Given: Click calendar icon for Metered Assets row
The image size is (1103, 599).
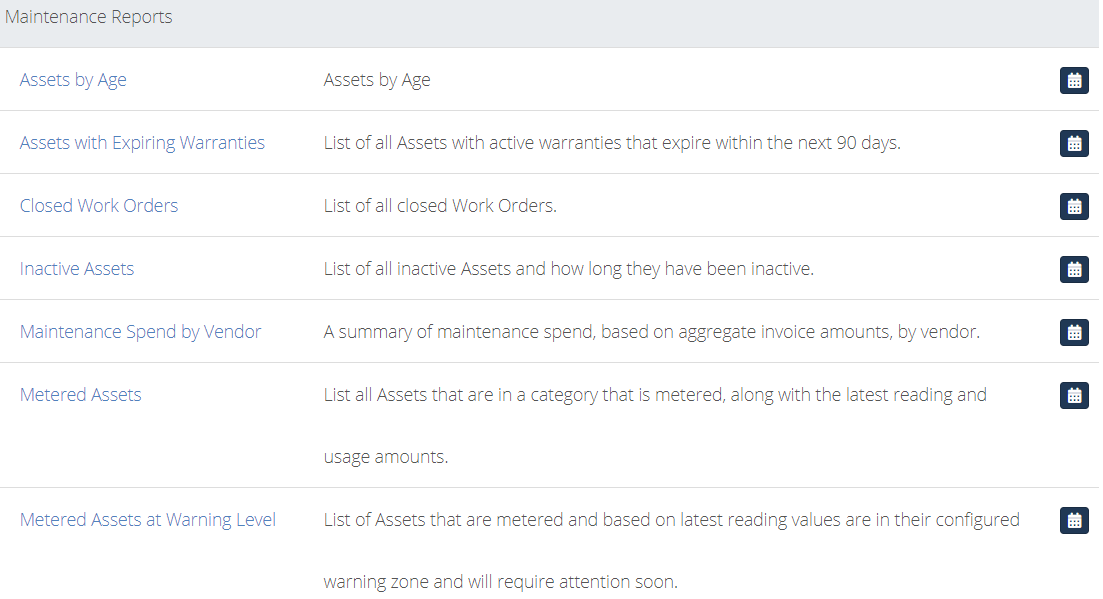Looking at the screenshot, I should click(x=1073, y=395).
